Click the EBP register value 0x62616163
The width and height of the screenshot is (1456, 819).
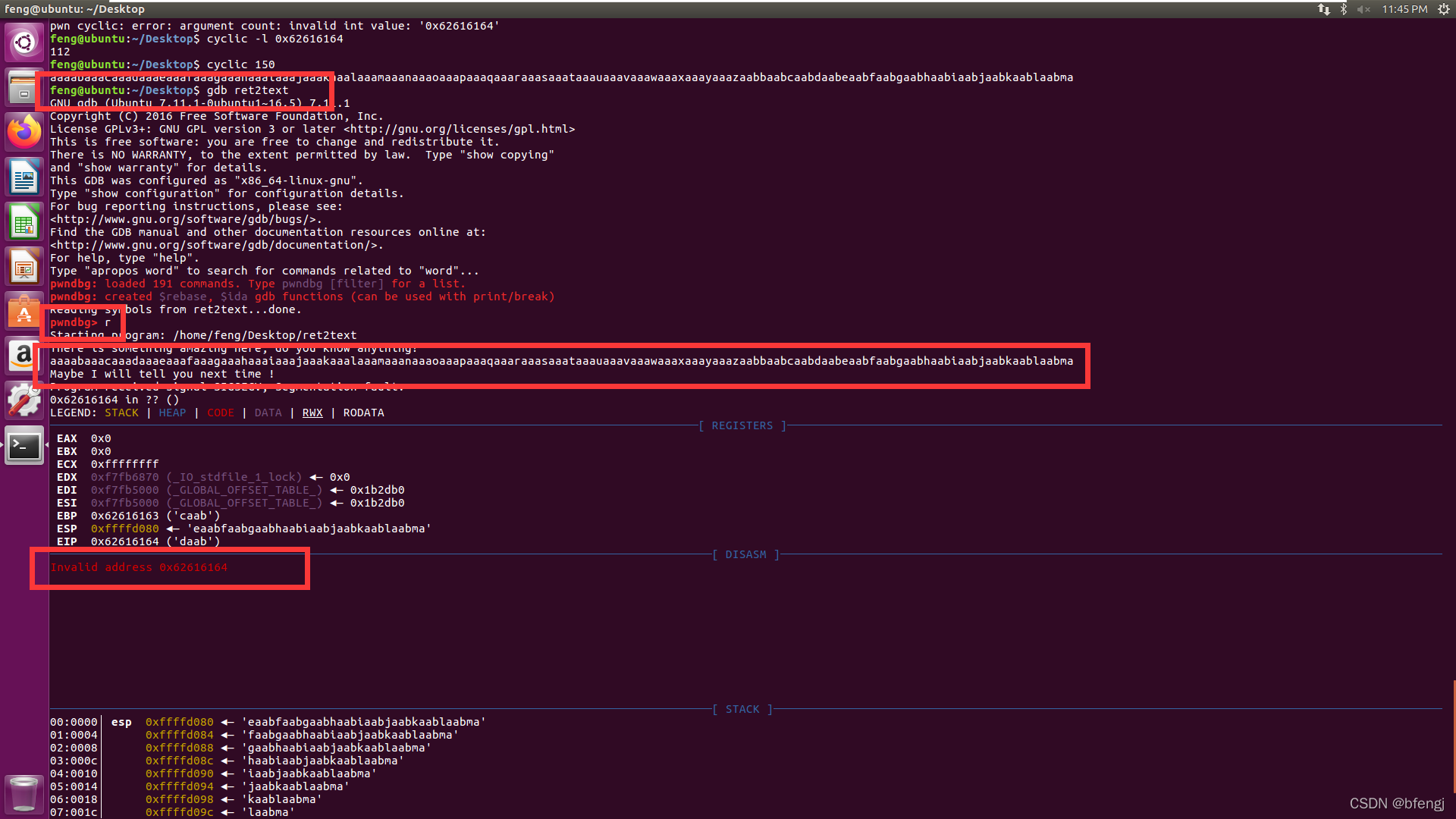click(x=125, y=516)
